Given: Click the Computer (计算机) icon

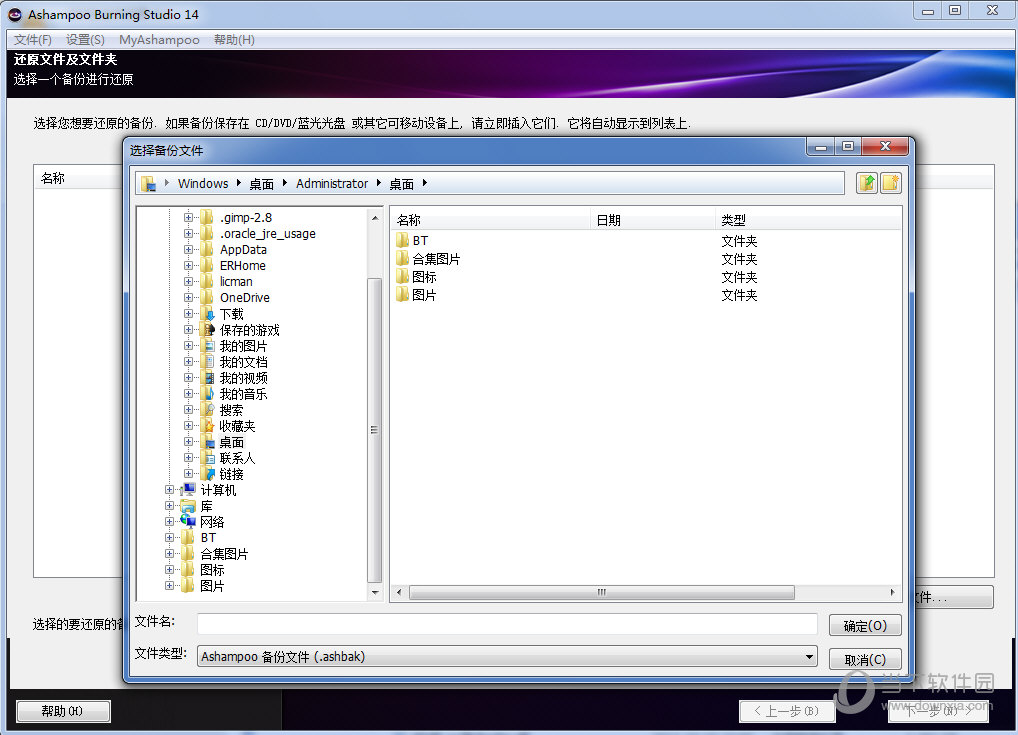Looking at the screenshot, I should tap(188, 490).
